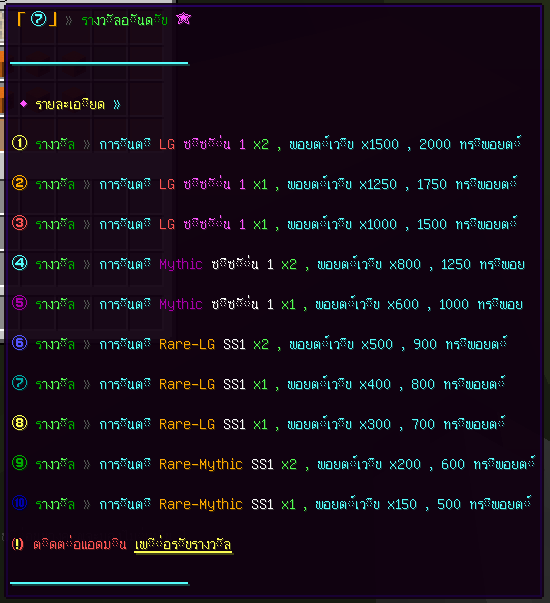Viewport: 550px width, 603px height.
Task: Click the red LG text in rank 1 row
Action: (x=167, y=145)
